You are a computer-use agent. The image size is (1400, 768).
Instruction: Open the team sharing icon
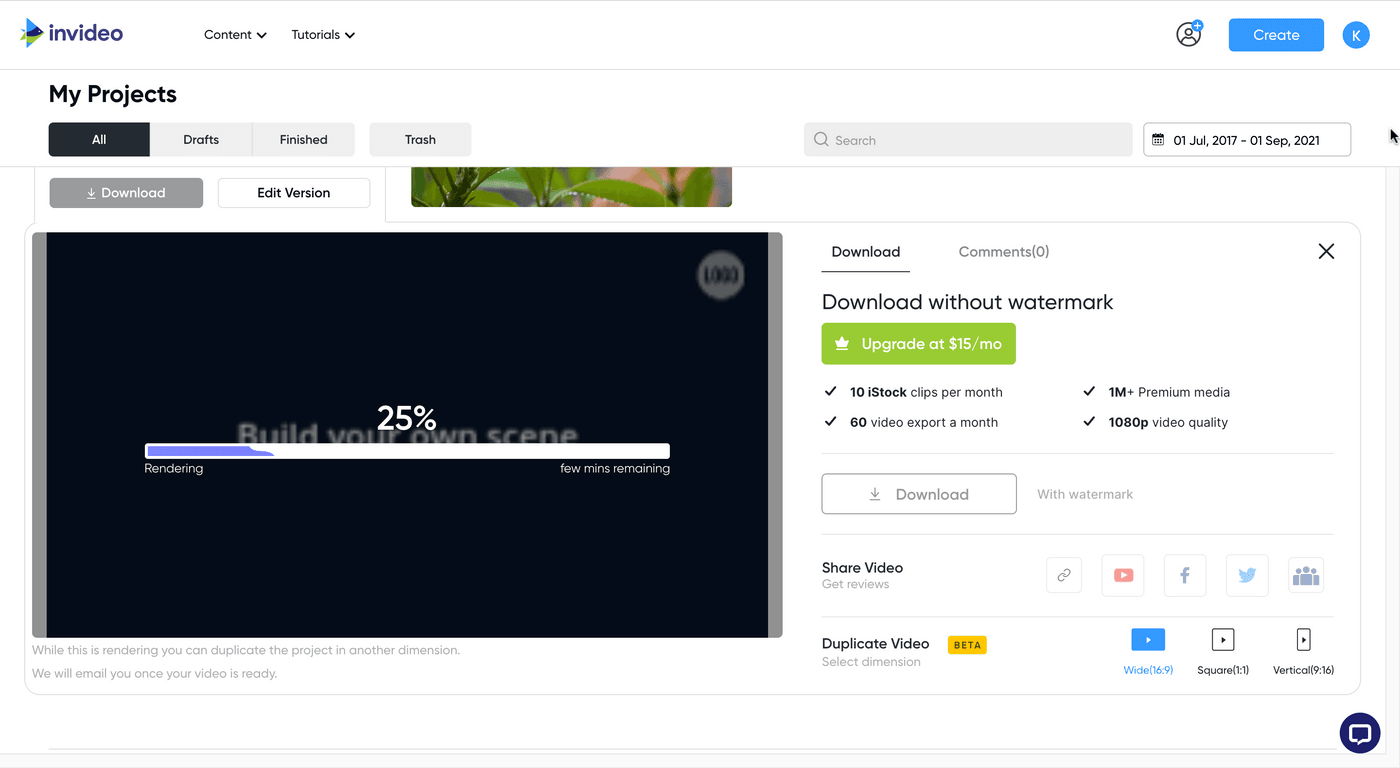1306,575
